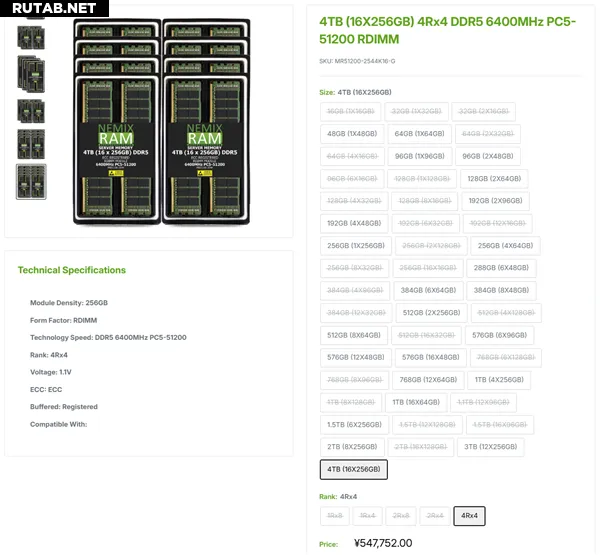Viewport: 600px width, 555px height.
Task: Select the 3TB (12X256GB) size option
Action: coord(494,447)
